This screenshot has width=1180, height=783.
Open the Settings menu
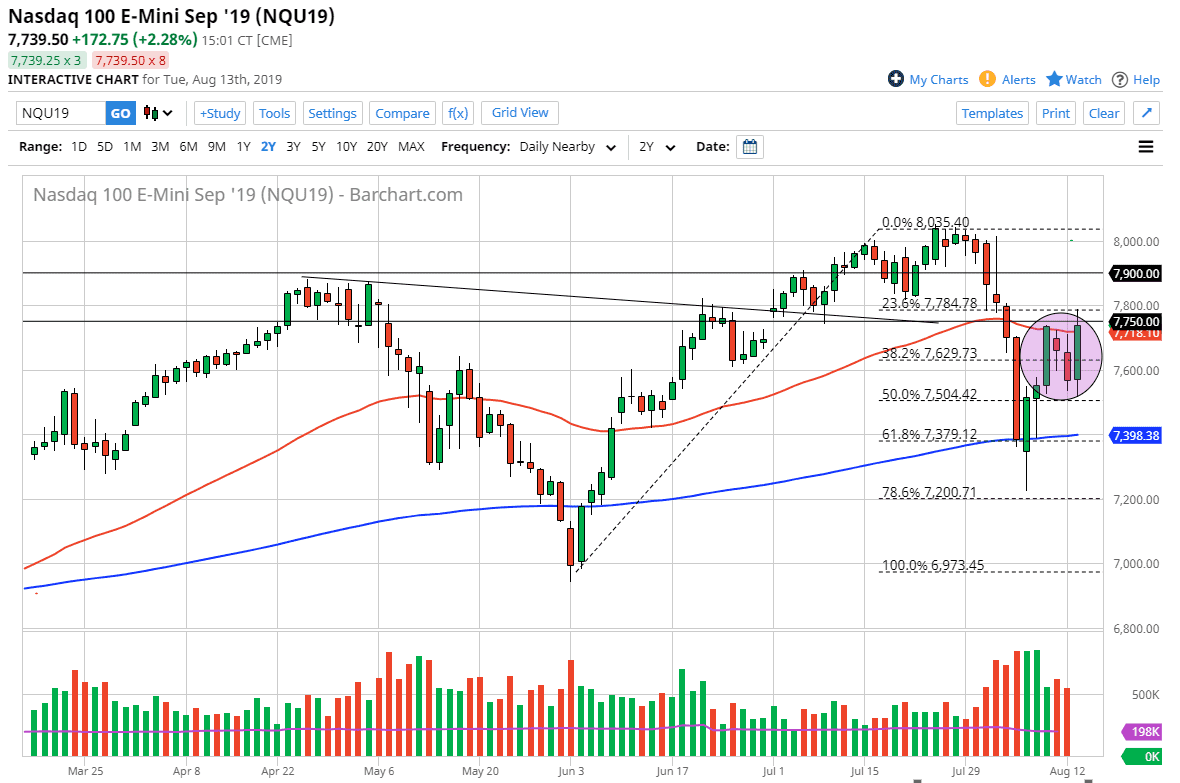tap(332, 113)
